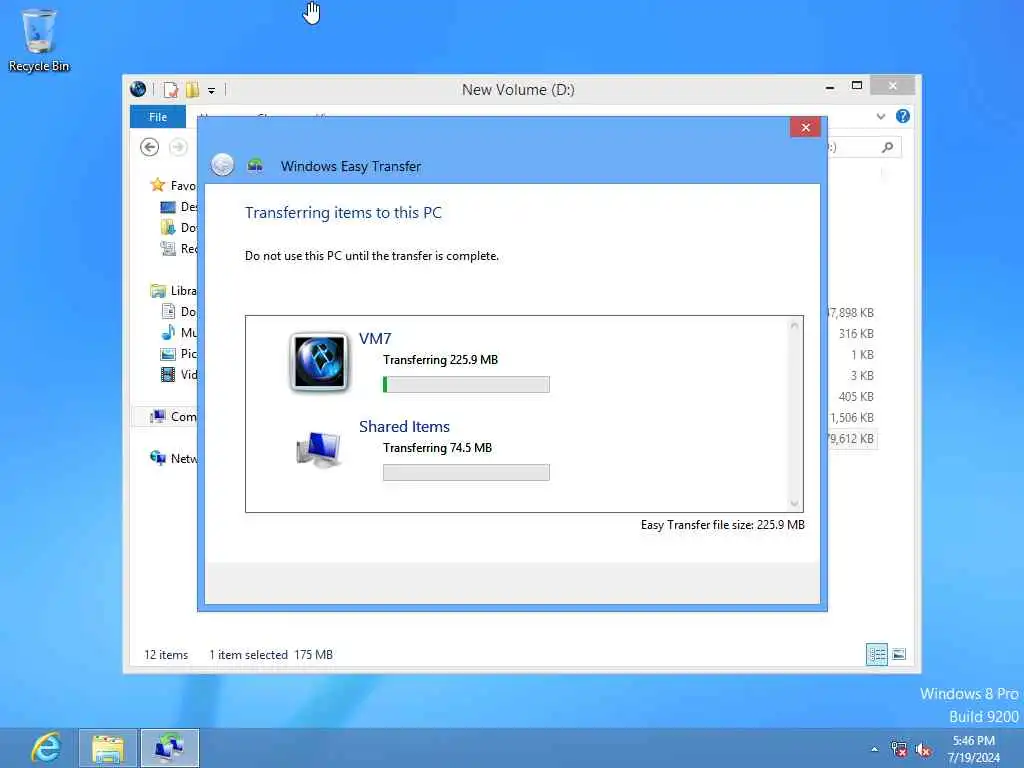
Task: Switch Explorer to details view
Action: (876, 654)
